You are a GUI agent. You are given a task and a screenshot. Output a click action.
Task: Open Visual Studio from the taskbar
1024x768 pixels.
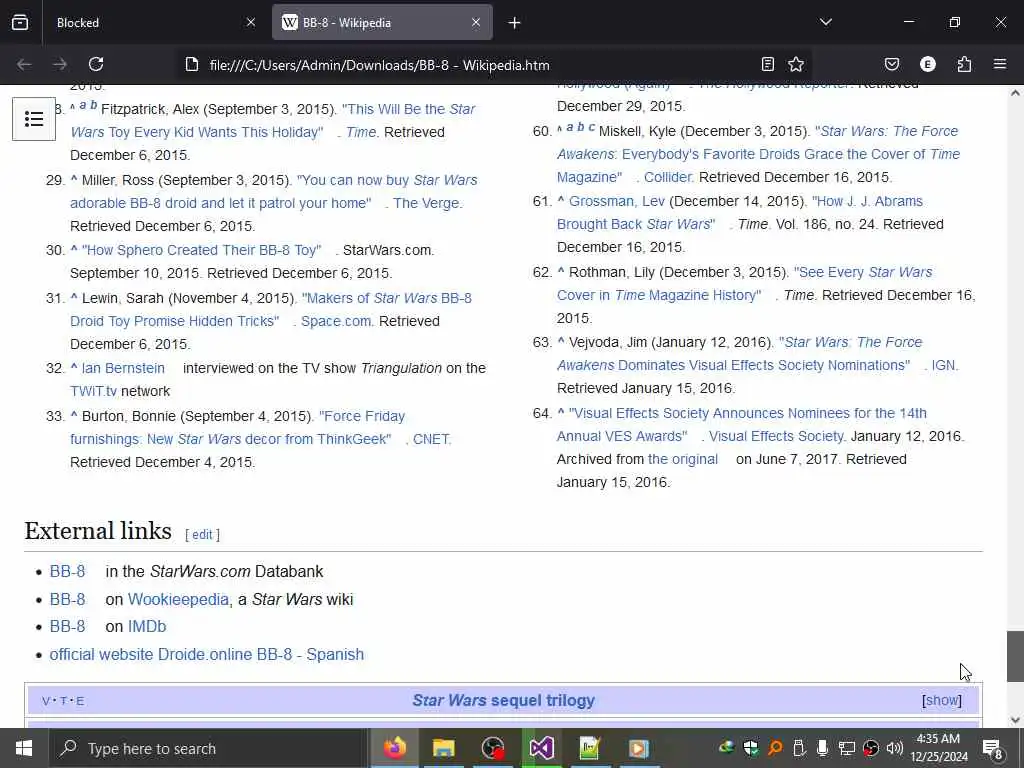click(541, 748)
